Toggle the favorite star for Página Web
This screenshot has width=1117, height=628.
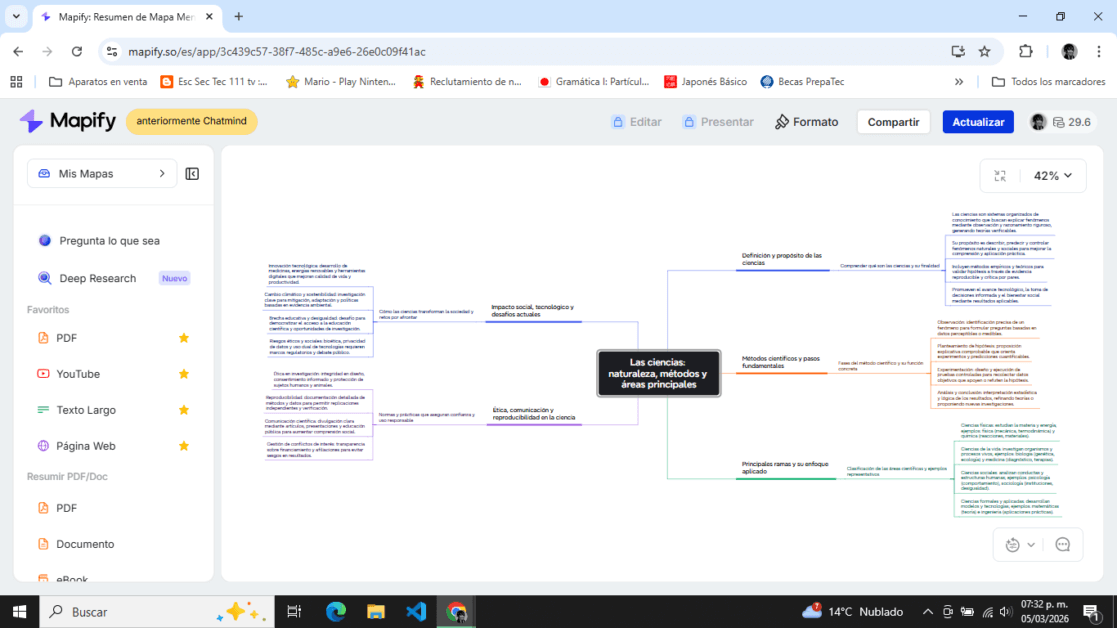click(184, 446)
